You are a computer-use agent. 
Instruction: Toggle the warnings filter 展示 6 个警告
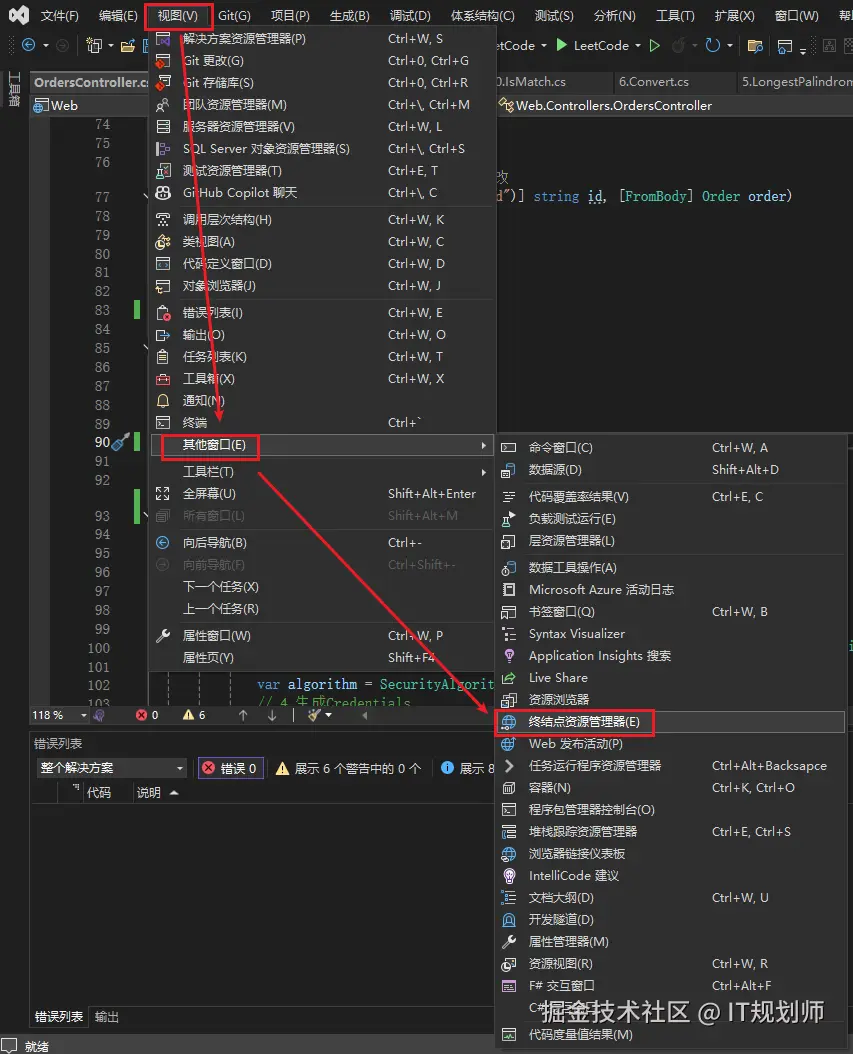[349, 768]
